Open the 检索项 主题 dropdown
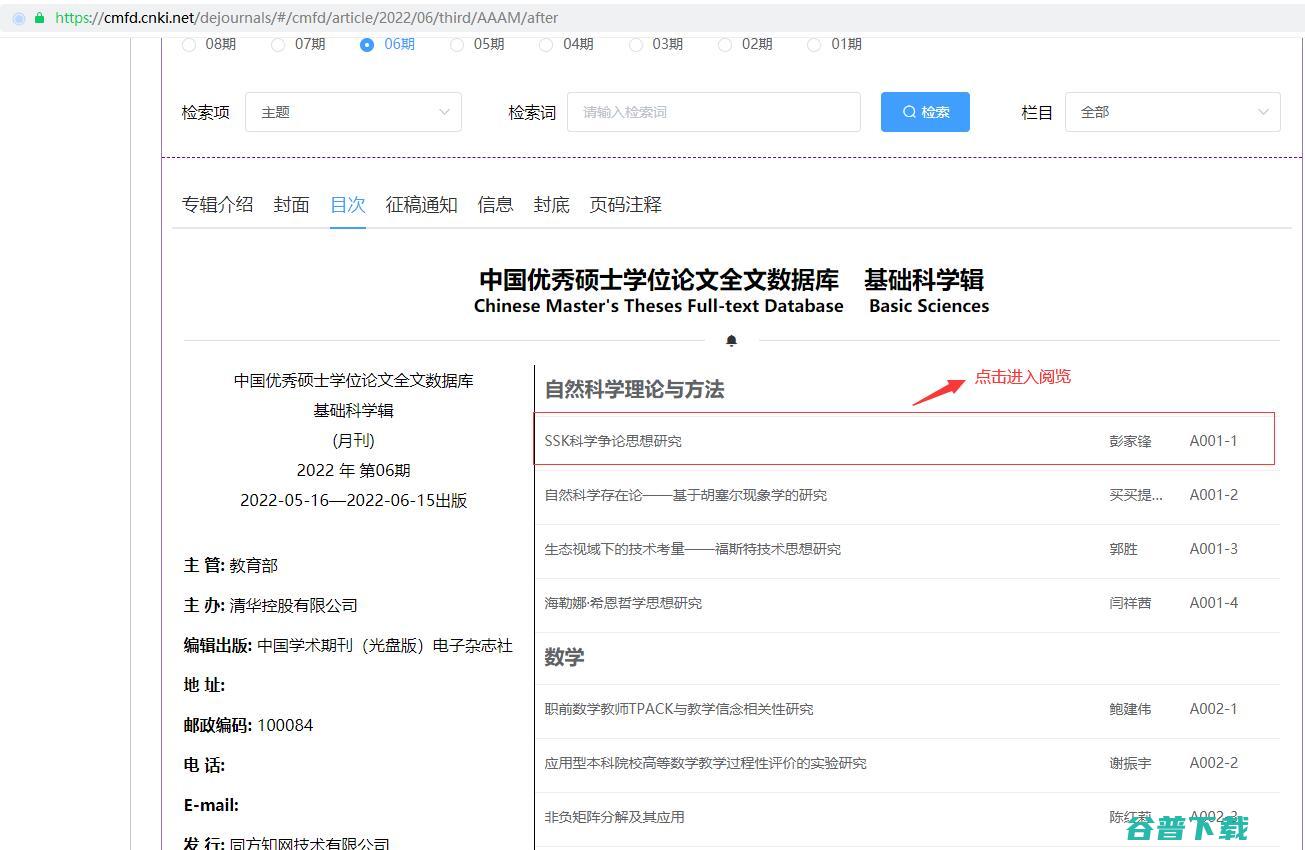1305x850 pixels. click(353, 112)
